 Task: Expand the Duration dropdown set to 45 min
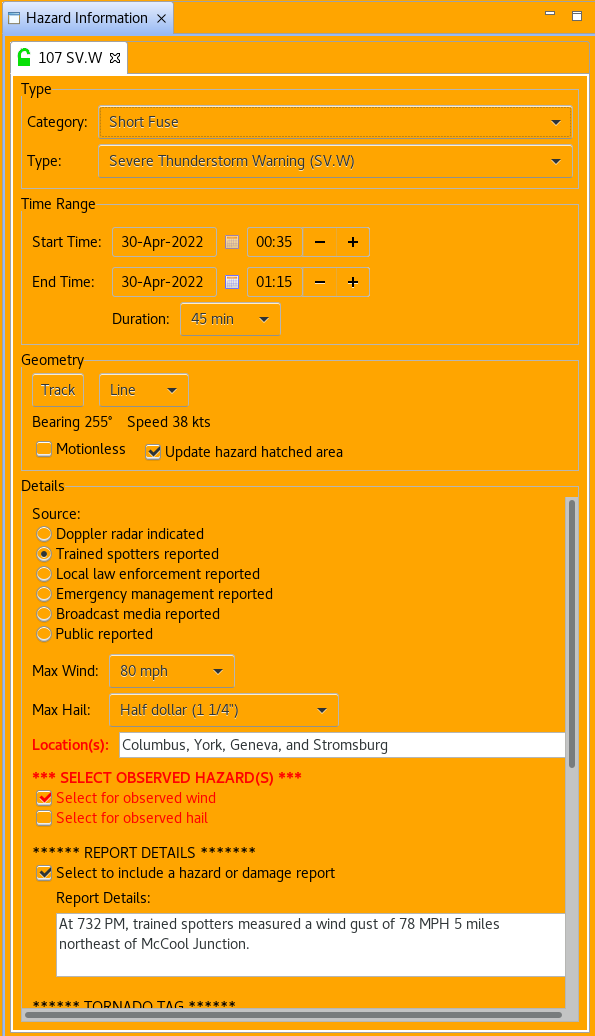coord(230,319)
